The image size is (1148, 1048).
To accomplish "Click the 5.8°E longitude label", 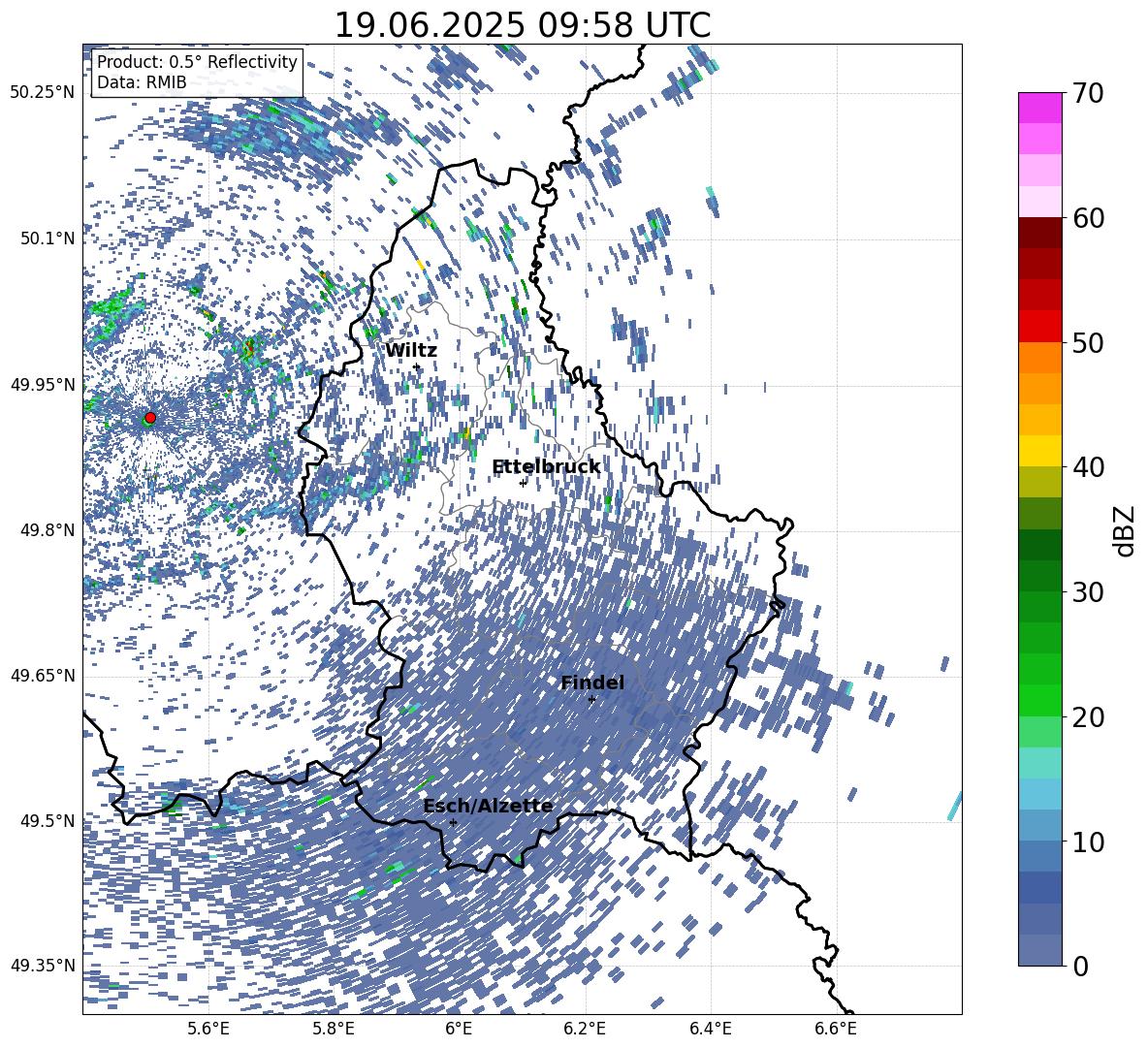I will click(334, 1030).
